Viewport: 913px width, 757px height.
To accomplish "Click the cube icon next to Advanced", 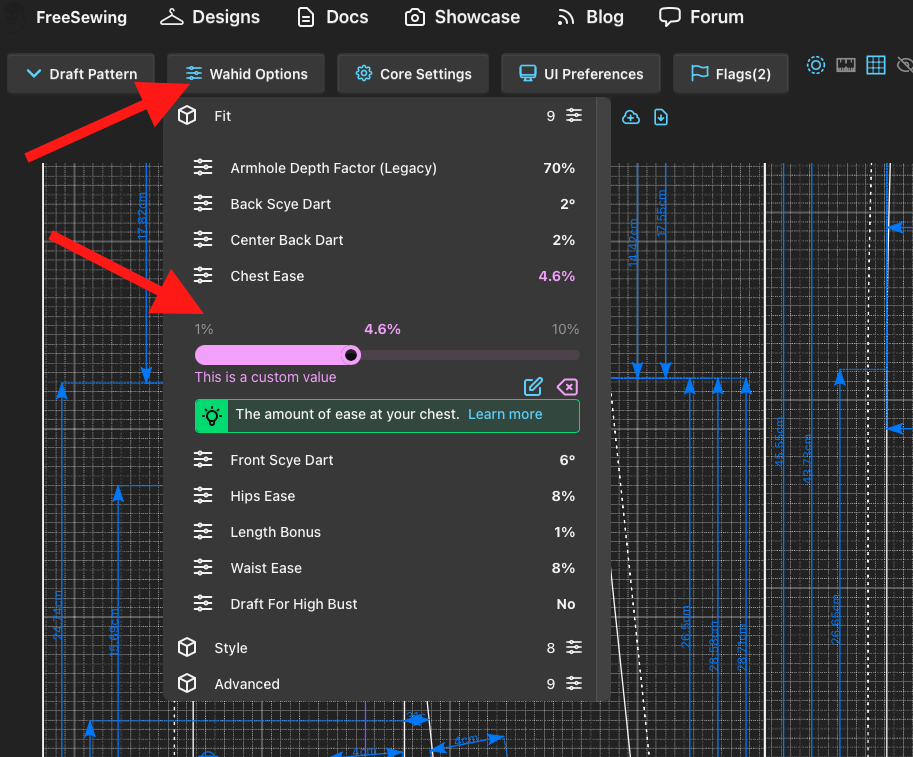I will pyautogui.click(x=187, y=684).
